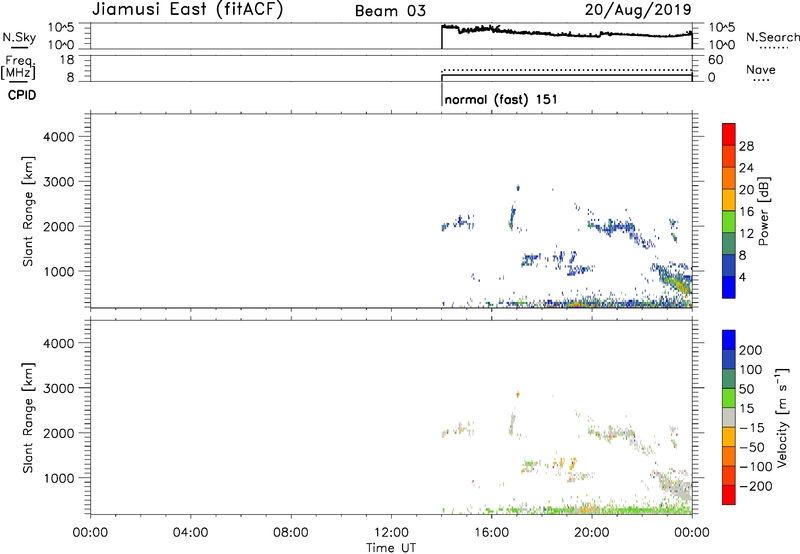The width and height of the screenshot is (800, 554).
Task: Click the 'N.Sky' axis label
Action: click(x=19, y=38)
